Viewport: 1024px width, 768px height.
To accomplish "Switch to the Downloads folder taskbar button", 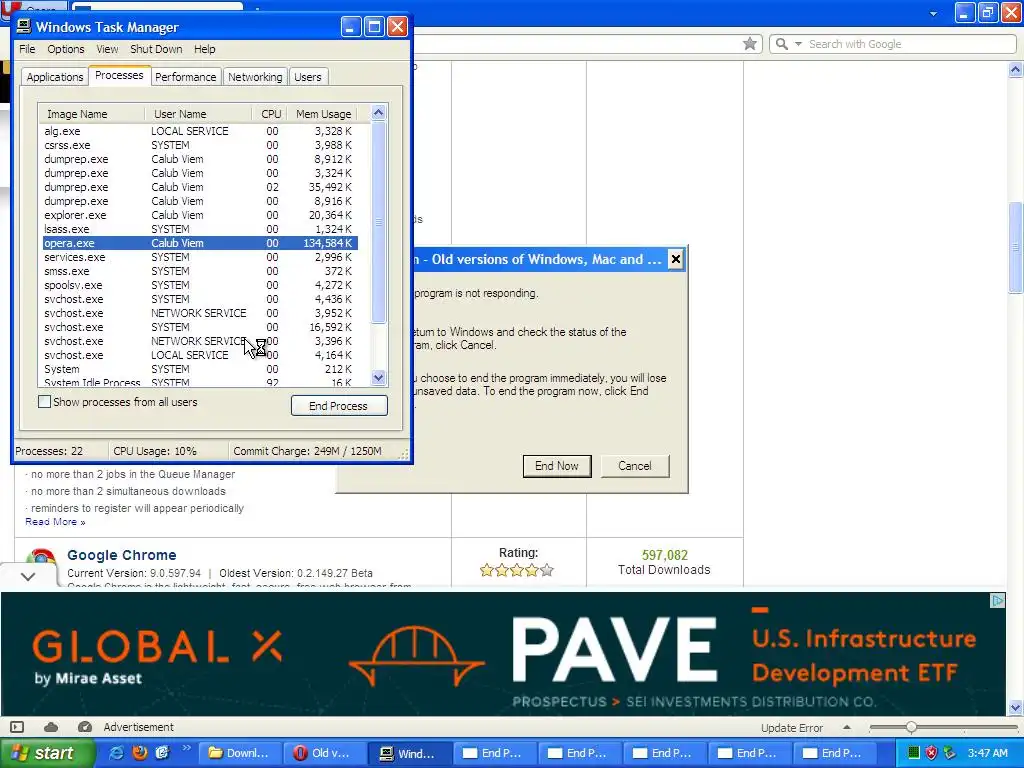I will click(x=240, y=753).
